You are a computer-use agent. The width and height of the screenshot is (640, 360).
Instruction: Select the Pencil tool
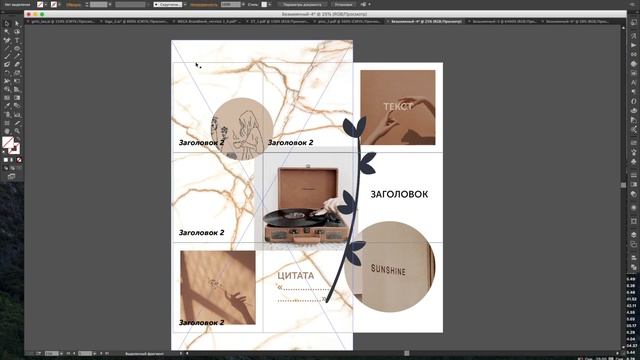click(17, 57)
